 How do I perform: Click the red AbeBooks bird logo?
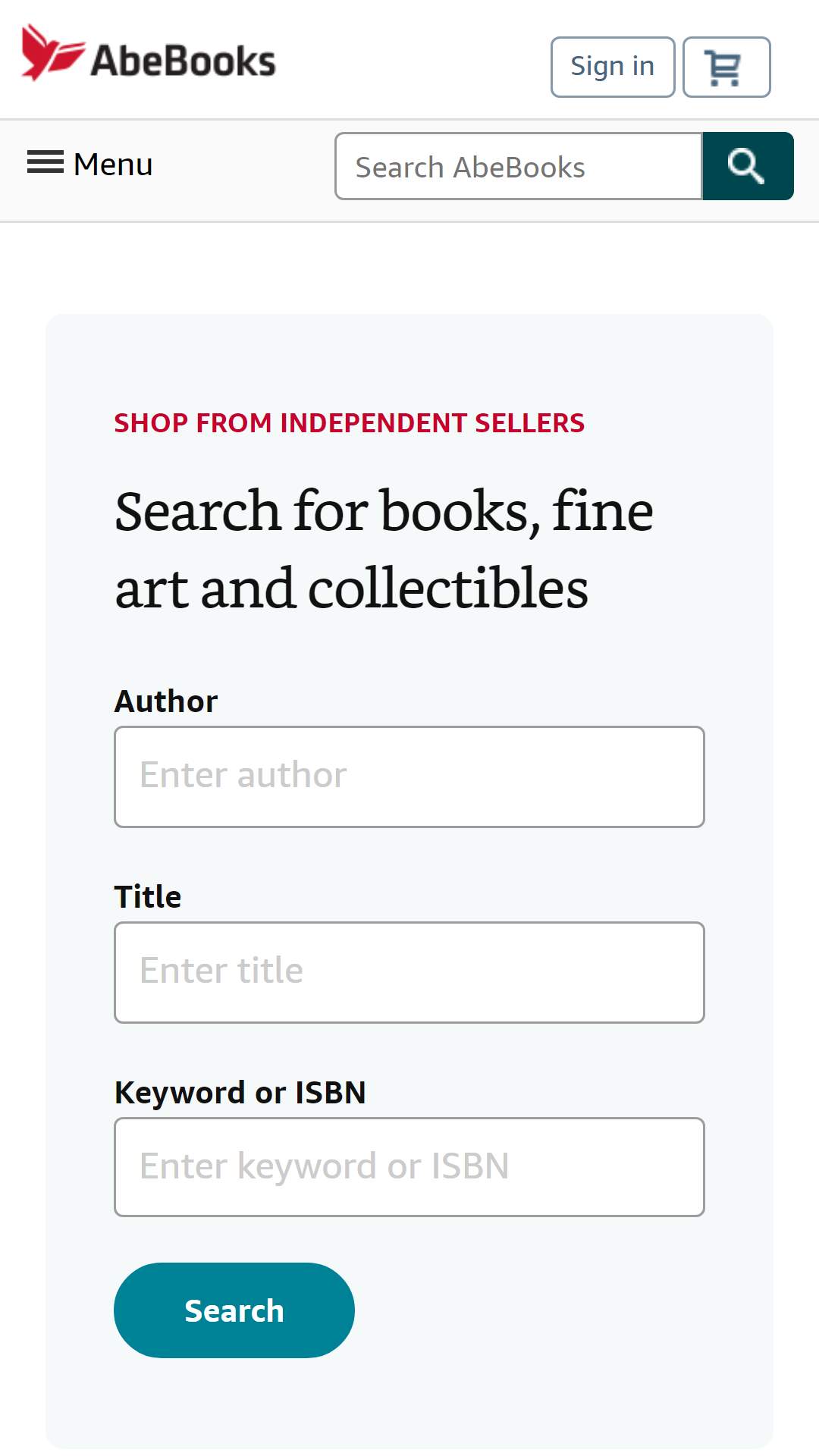click(52, 53)
